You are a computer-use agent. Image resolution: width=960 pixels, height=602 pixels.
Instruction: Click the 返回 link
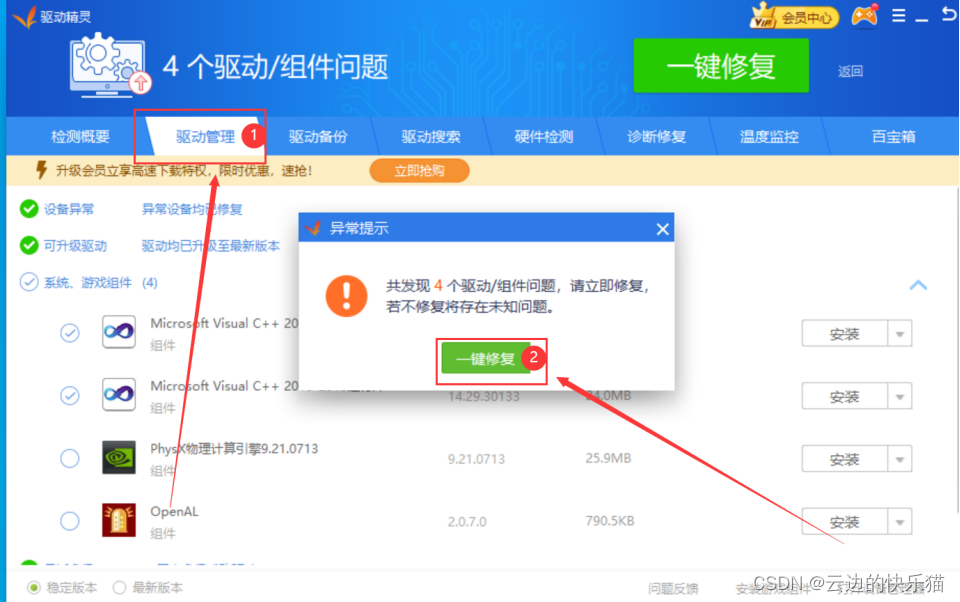tap(850, 71)
